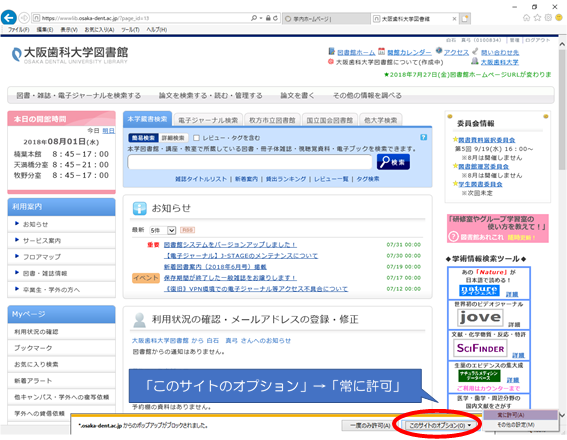Expand 図書・雑誌情報 in the sidebar

tap(45, 273)
